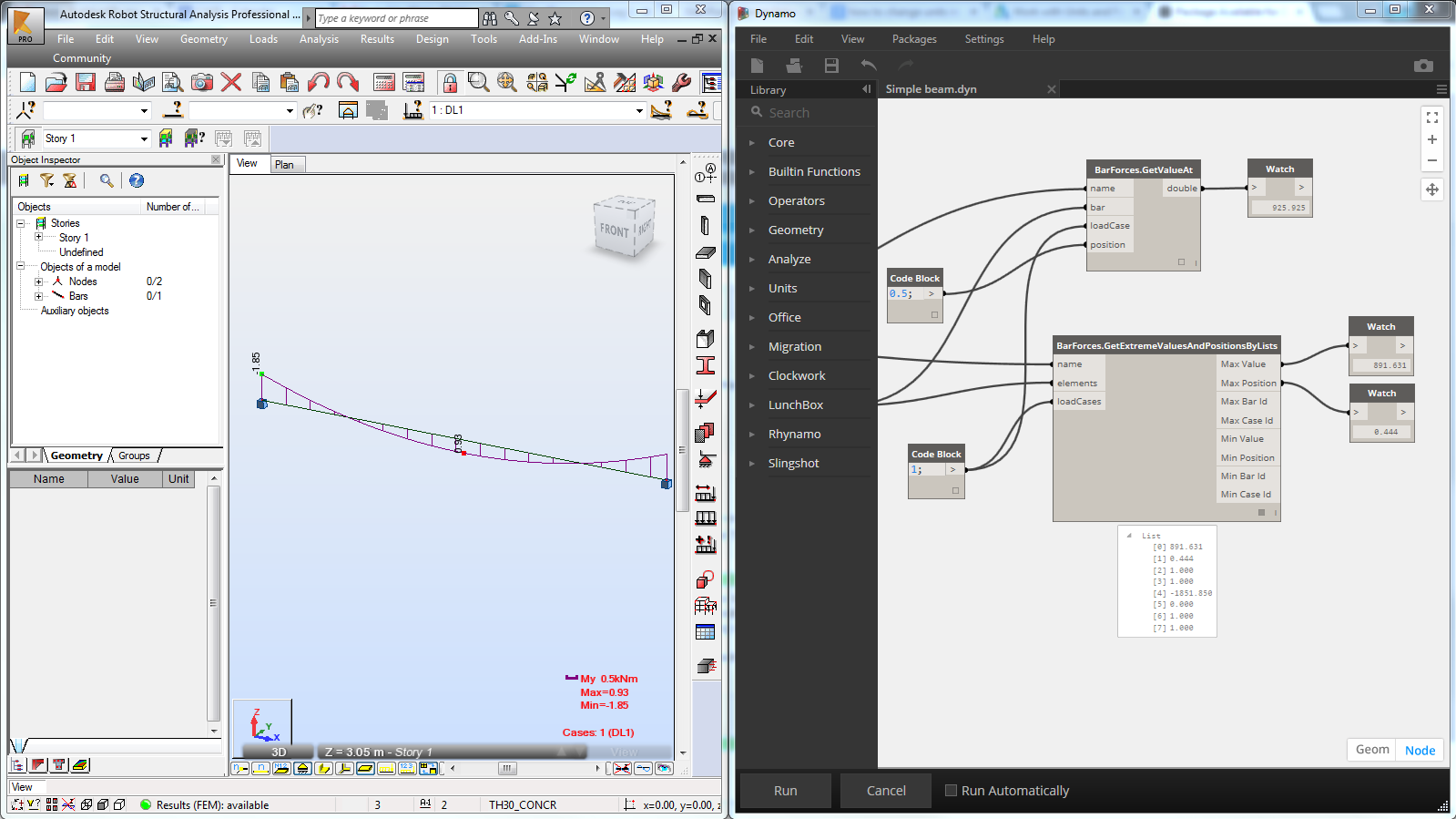Toggle the padlock results lock icon
This screenshot has height=819, width=1456.
pyautogui.click(x=450, y=82)
